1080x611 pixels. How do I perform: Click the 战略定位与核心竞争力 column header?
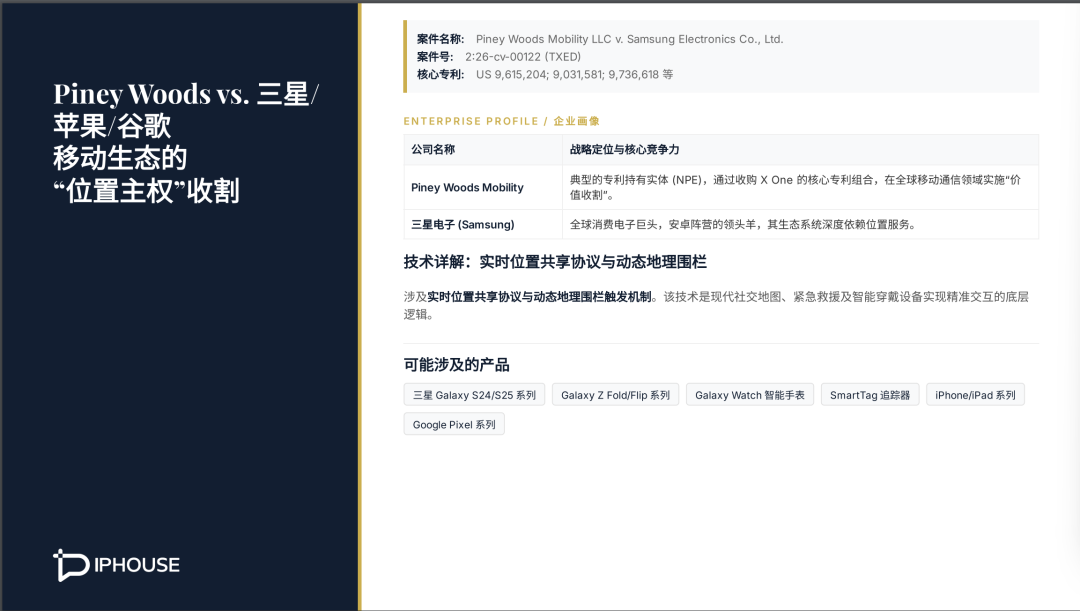click(624, 149)
